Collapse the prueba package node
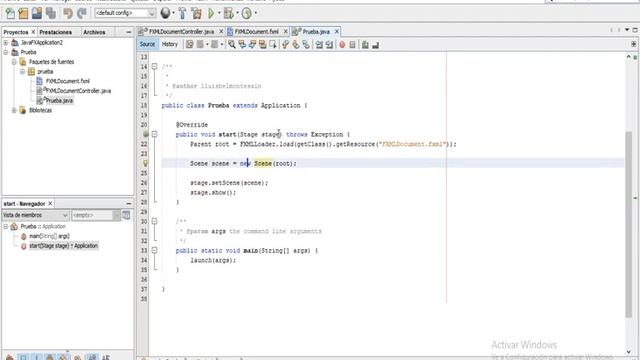This screenshot has width=640, height=360. pos(23,71)
